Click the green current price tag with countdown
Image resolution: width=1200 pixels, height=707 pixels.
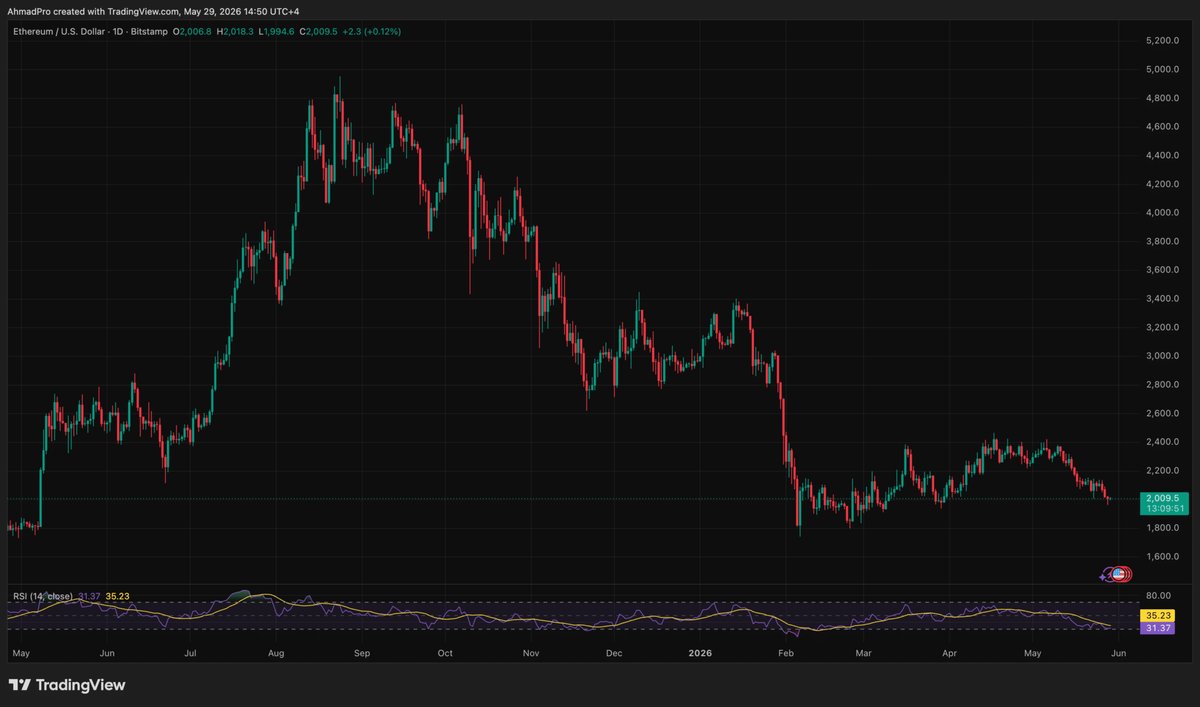pyautogui.click(x=1164, y=503)
